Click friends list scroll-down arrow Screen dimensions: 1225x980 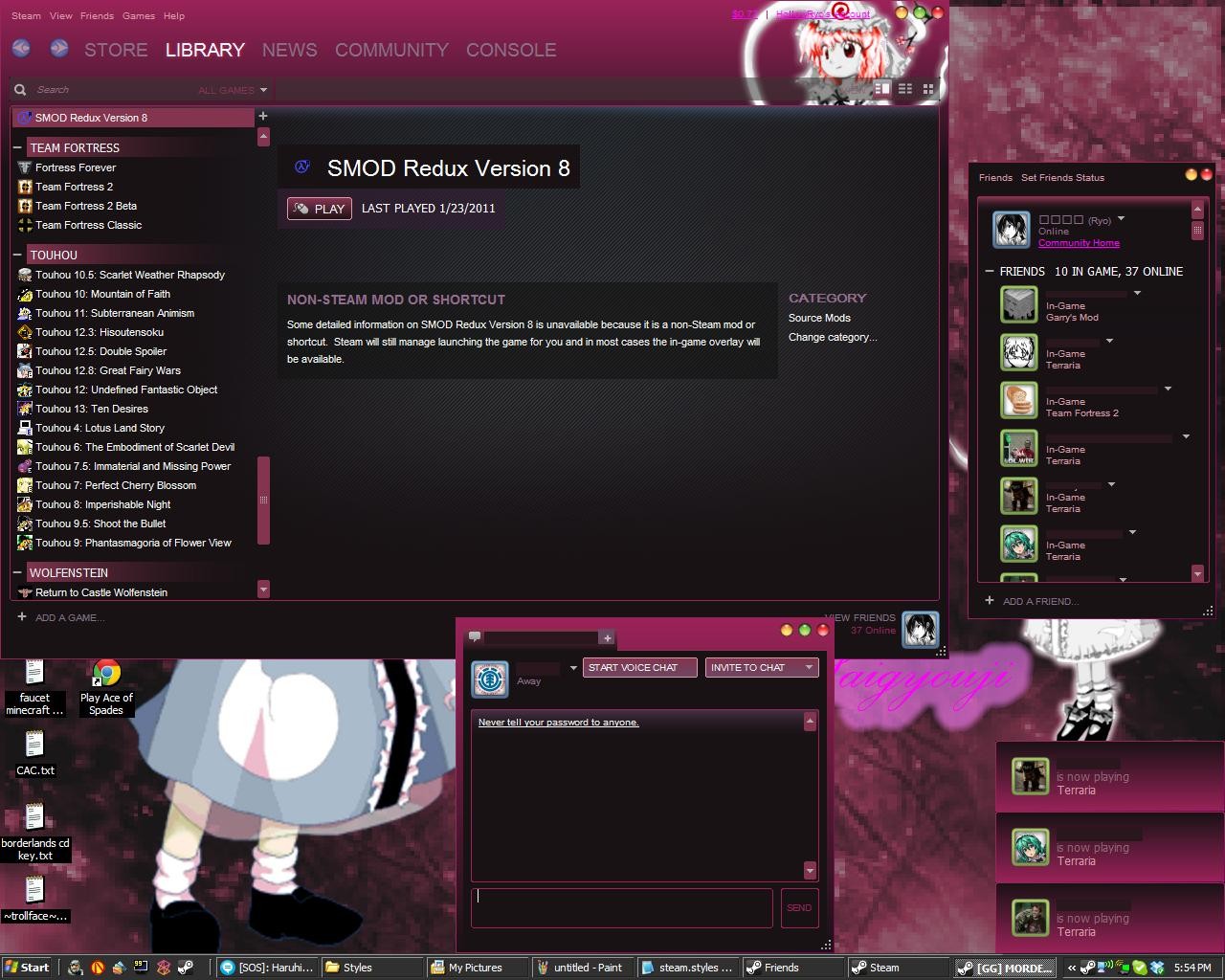[x=1197, y=573]
